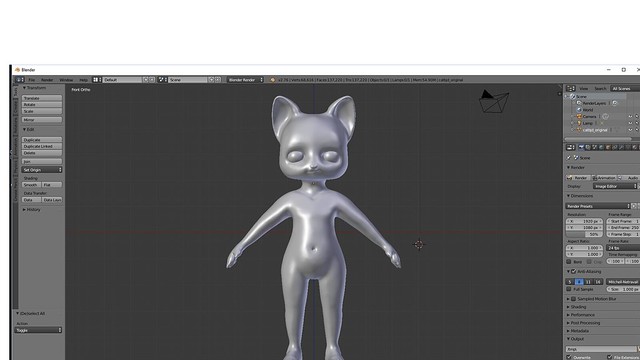Enable the Border checkbox
The image size is (640, 360).
point(569,262)
